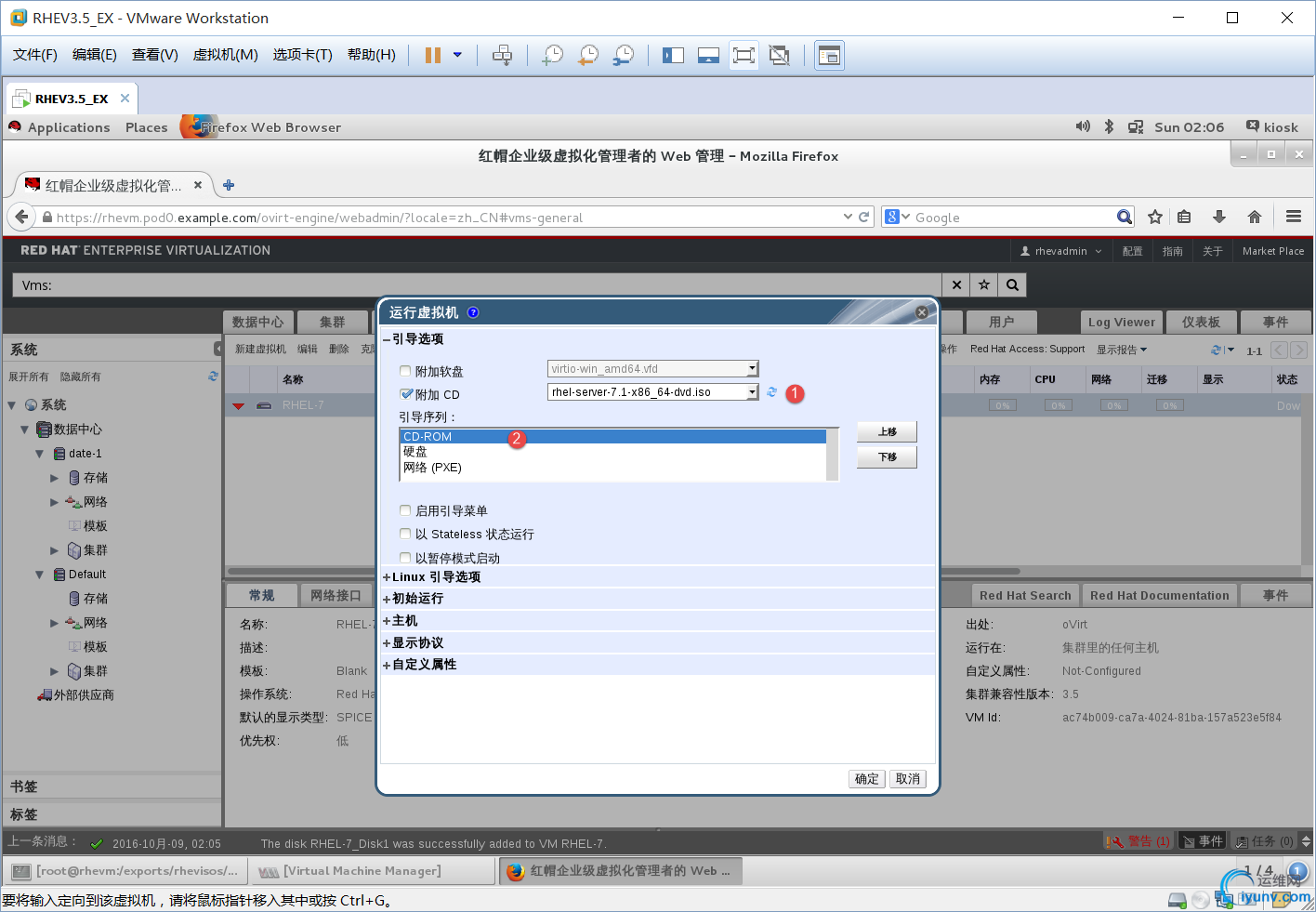Pause the virtual machine in VMware toolbar
Image resolution: width=1316 pixels, height=912 pixels.
(x=432, y=55)
